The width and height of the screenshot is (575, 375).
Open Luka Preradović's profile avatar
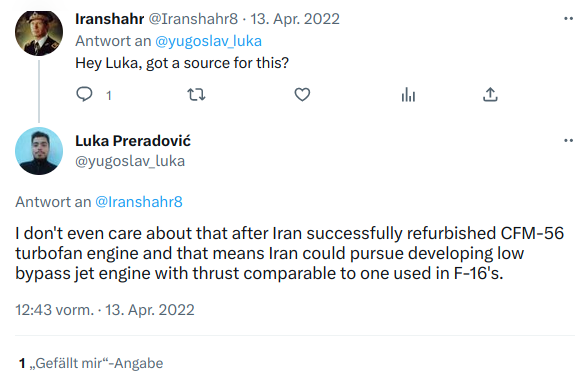click(x=39, y=151)
